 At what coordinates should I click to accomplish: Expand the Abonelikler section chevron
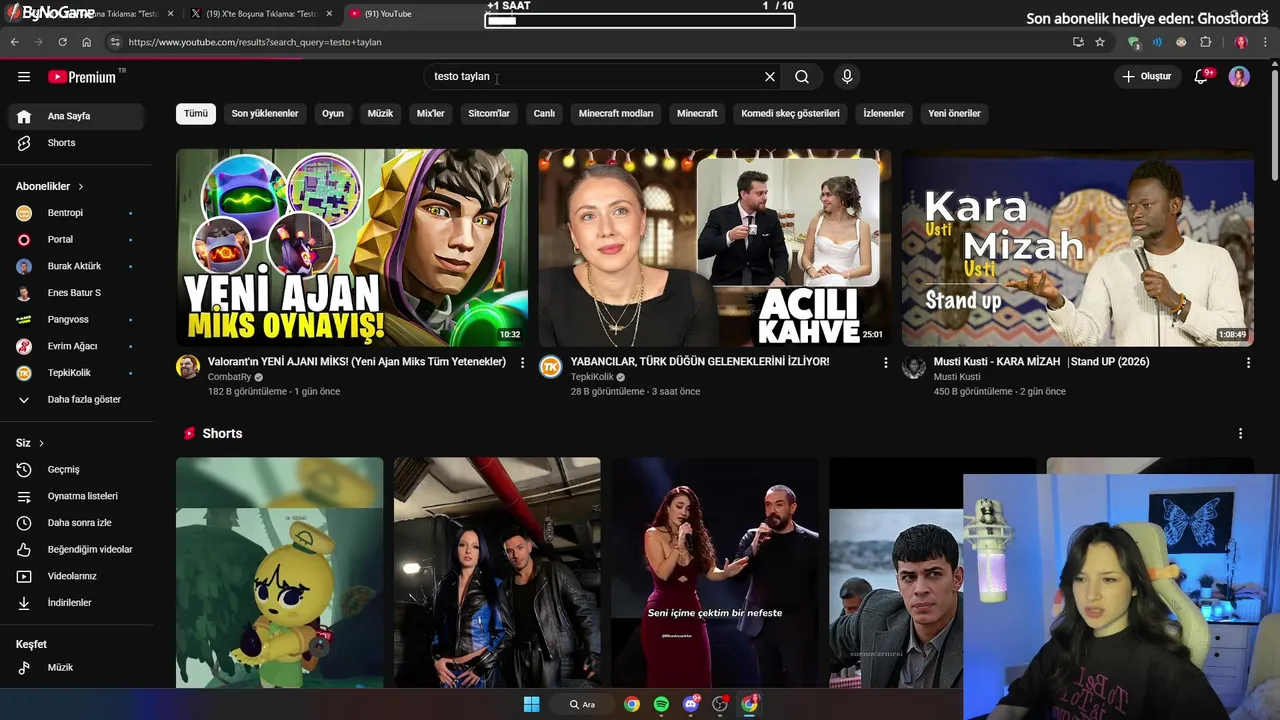[x=81, y=186]
